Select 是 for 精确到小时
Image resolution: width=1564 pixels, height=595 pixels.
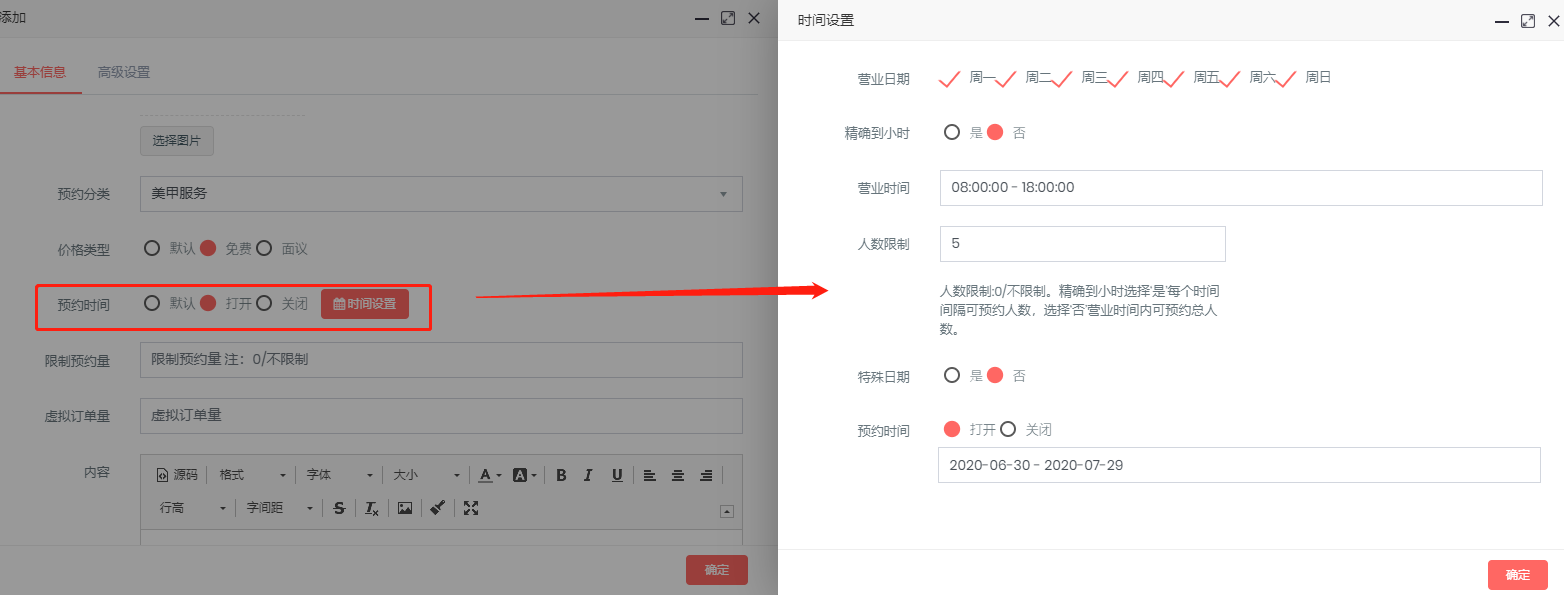point(952,132)
